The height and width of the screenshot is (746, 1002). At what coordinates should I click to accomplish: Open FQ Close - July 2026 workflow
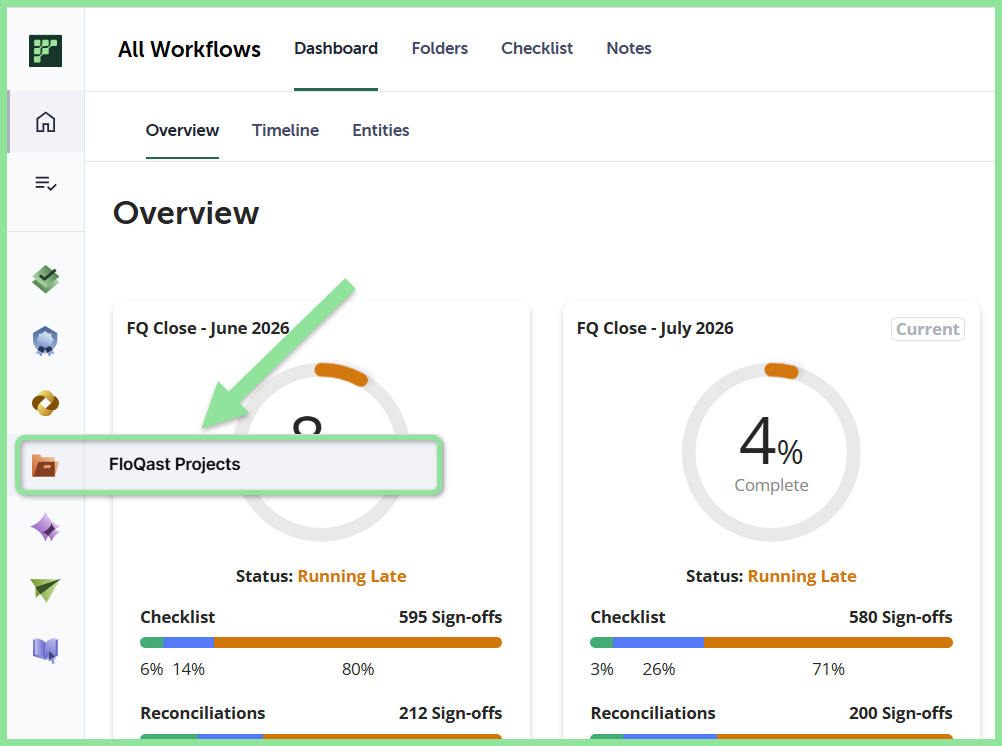click(x=655, y=329)
